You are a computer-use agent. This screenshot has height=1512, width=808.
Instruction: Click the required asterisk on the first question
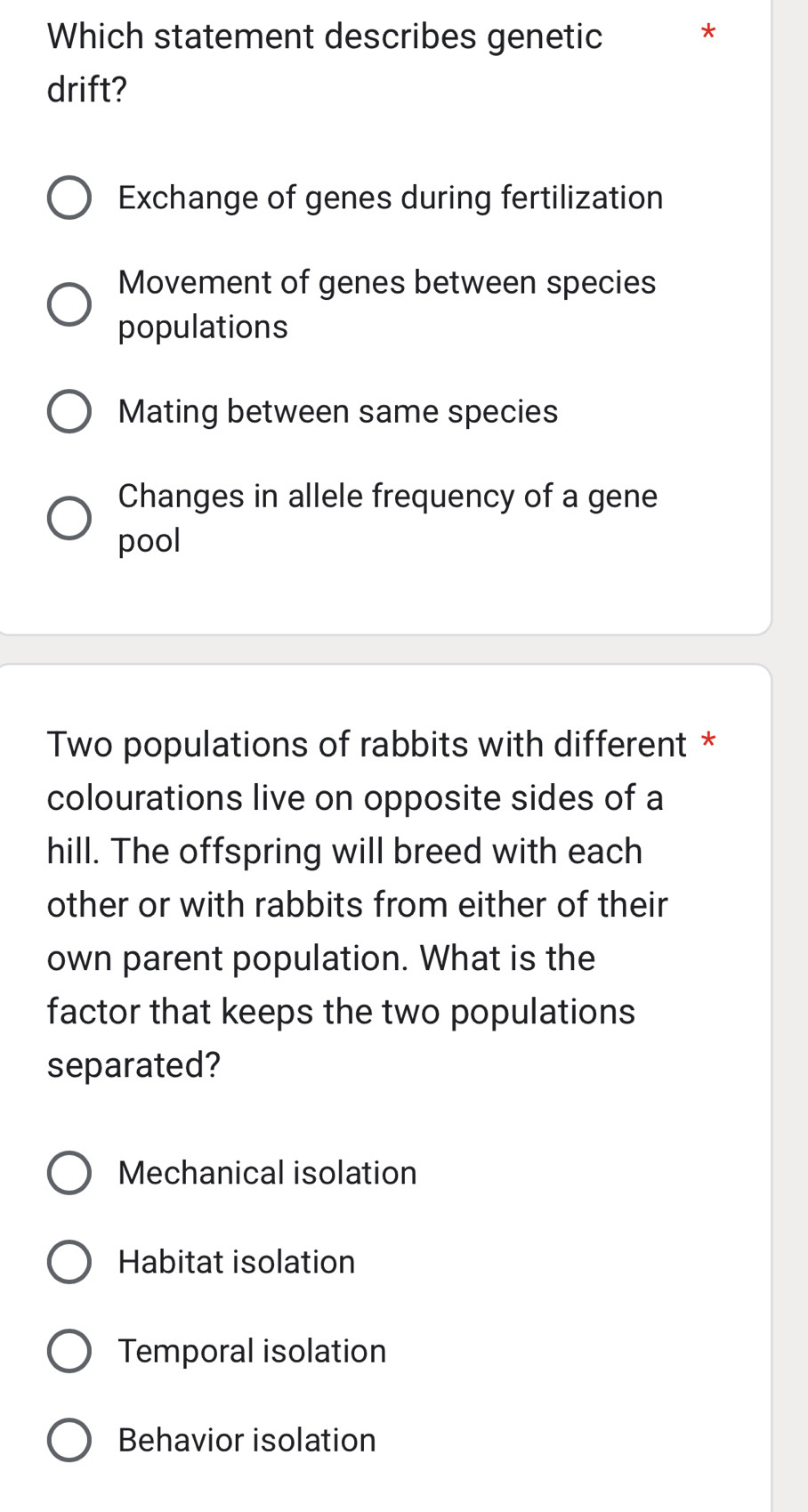[x=708, y=32]
